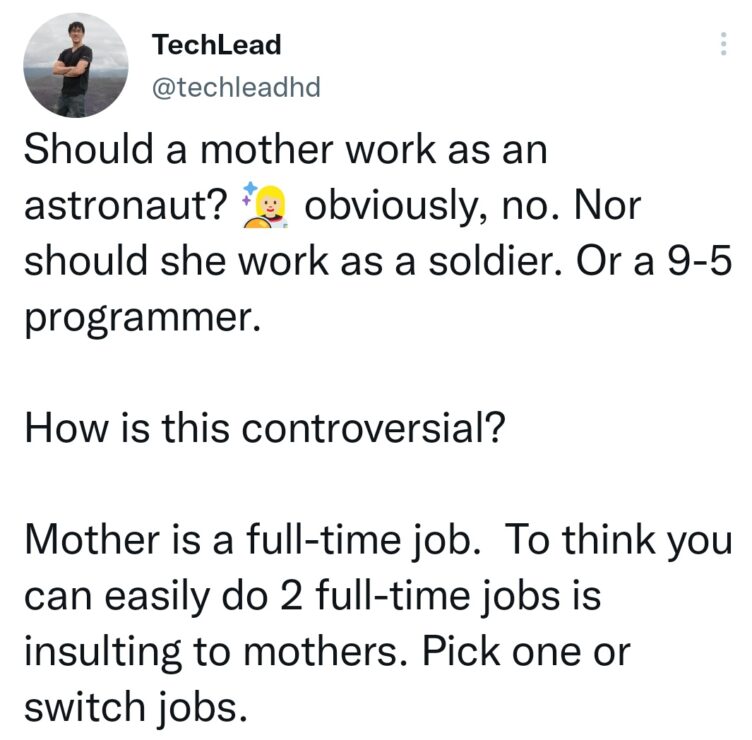Open the TechLead profile picture
Screen dimensions: 752x740
pyautogui.click(x=76, y=65)
